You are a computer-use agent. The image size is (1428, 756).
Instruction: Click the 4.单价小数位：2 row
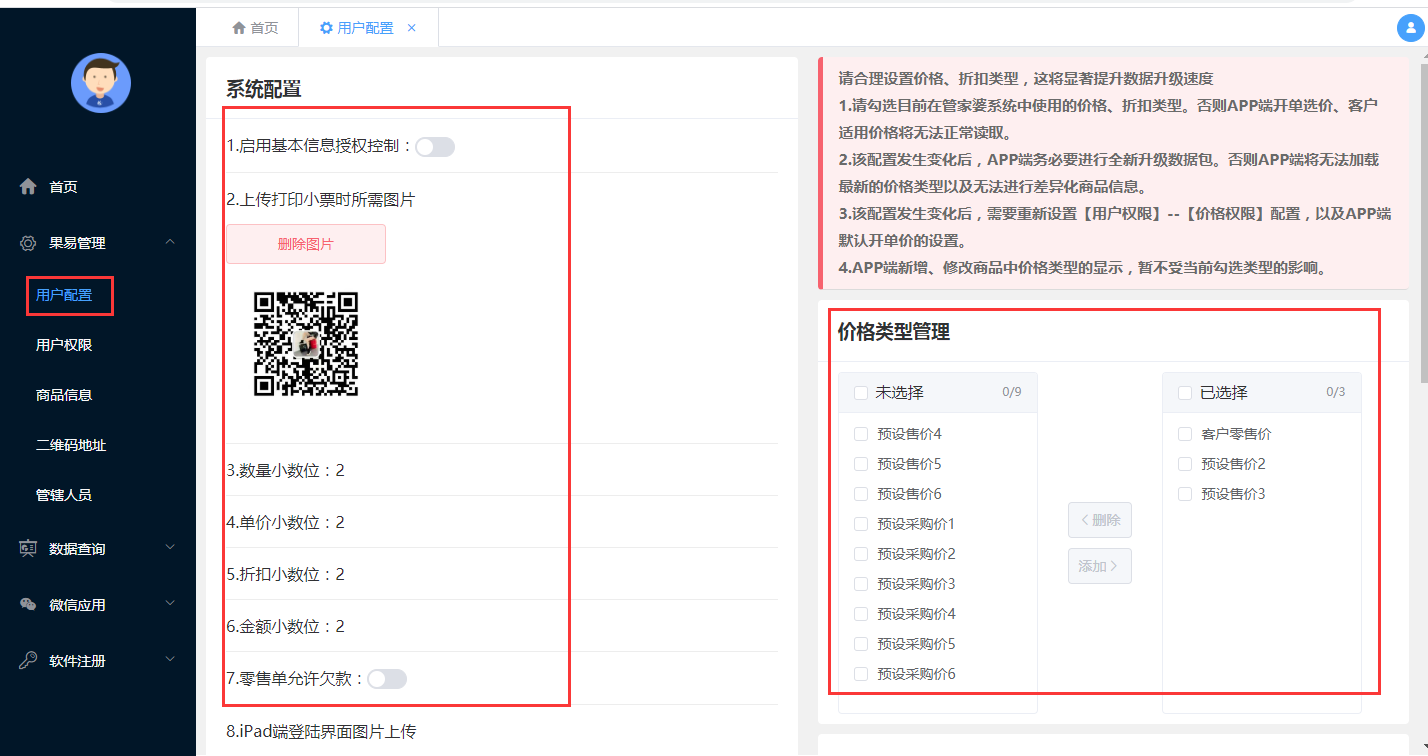click(x=502, y=522)
